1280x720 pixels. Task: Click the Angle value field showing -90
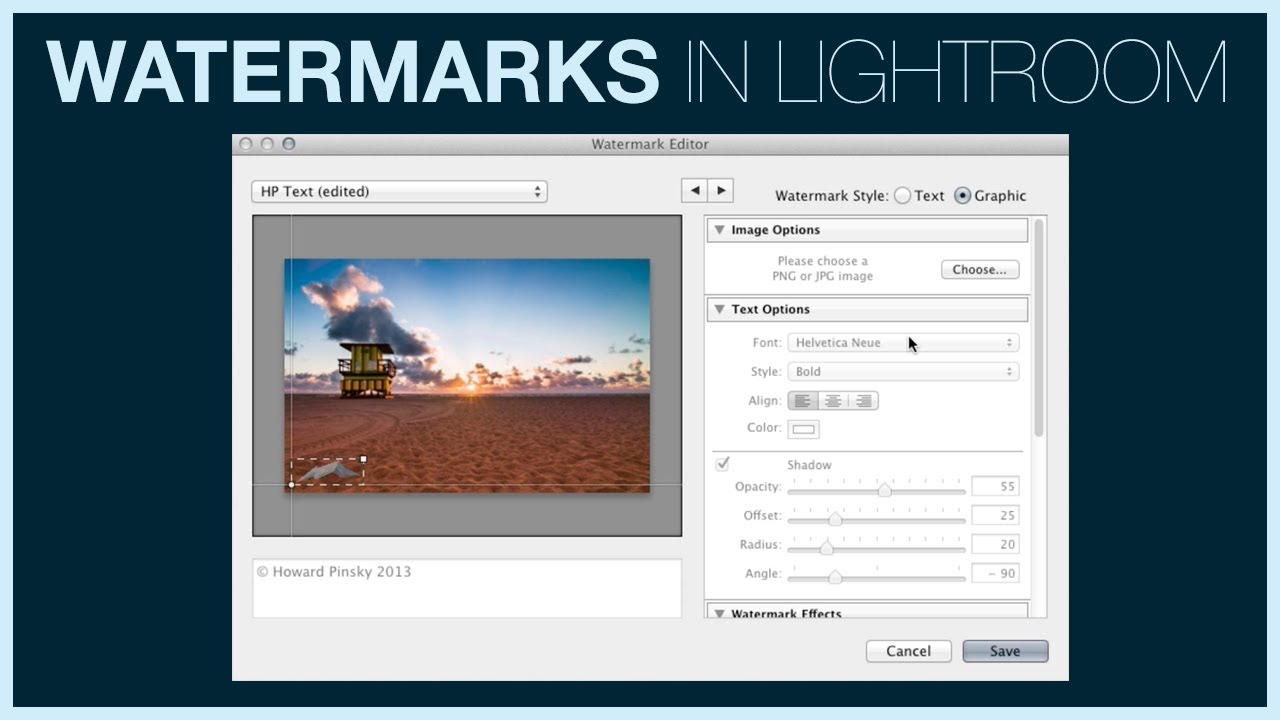coord(995,574)
